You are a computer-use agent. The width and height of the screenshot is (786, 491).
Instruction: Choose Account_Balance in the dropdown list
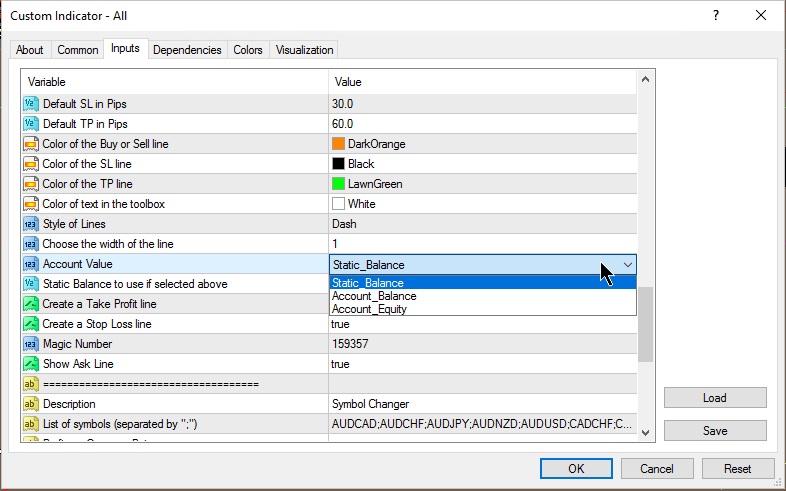(x=483, y=296)
